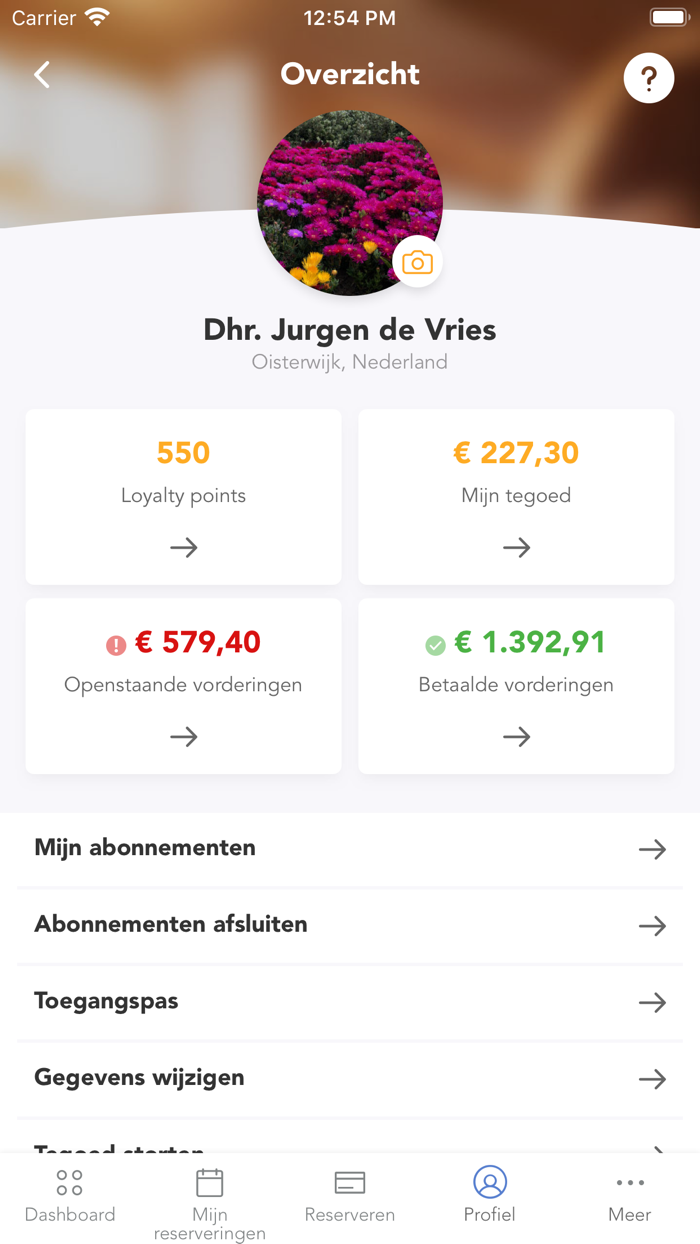Select the camera icon on the profile photo
The image size is (700, 1244).
coord(417,262)
